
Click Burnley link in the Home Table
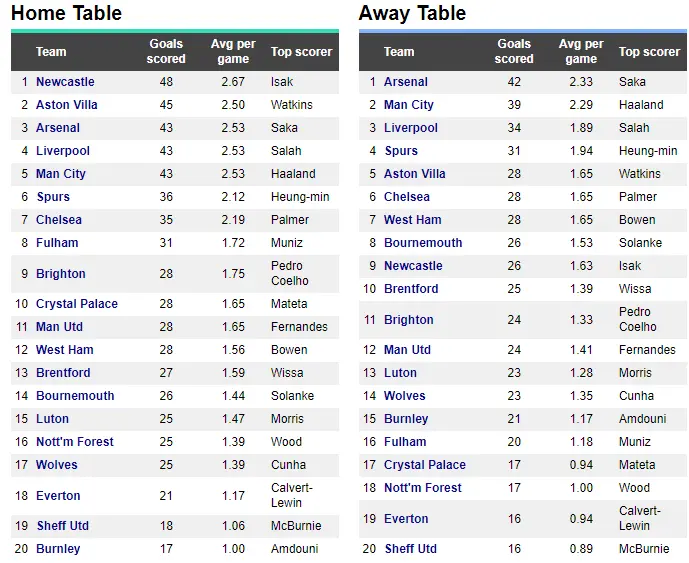click(58, 549)
